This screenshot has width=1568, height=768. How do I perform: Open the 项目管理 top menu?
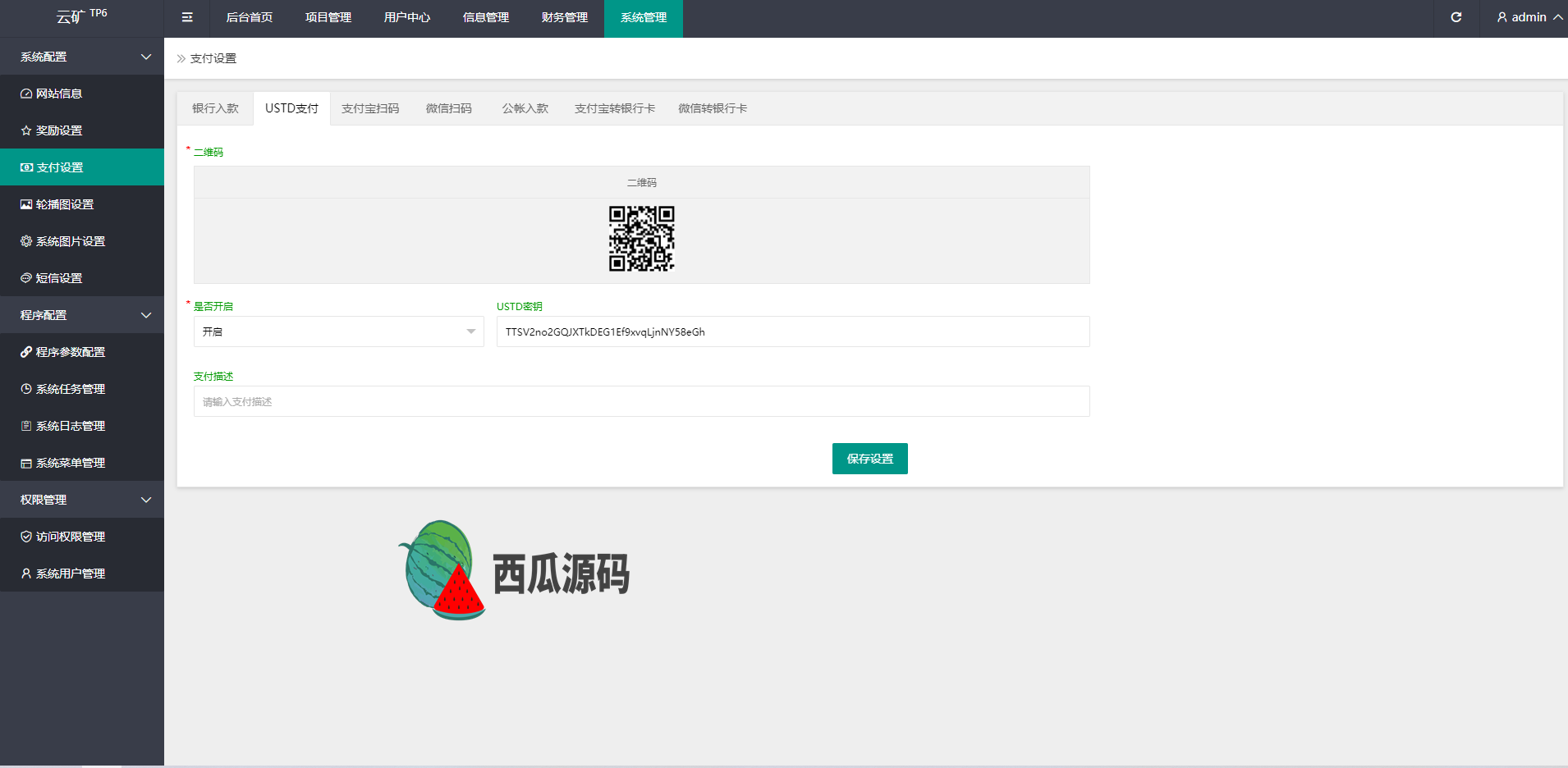328,17
